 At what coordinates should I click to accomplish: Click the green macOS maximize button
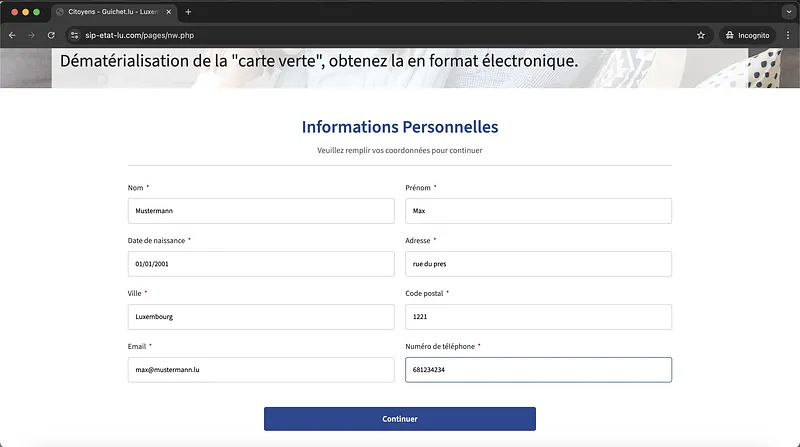[36, 12]
